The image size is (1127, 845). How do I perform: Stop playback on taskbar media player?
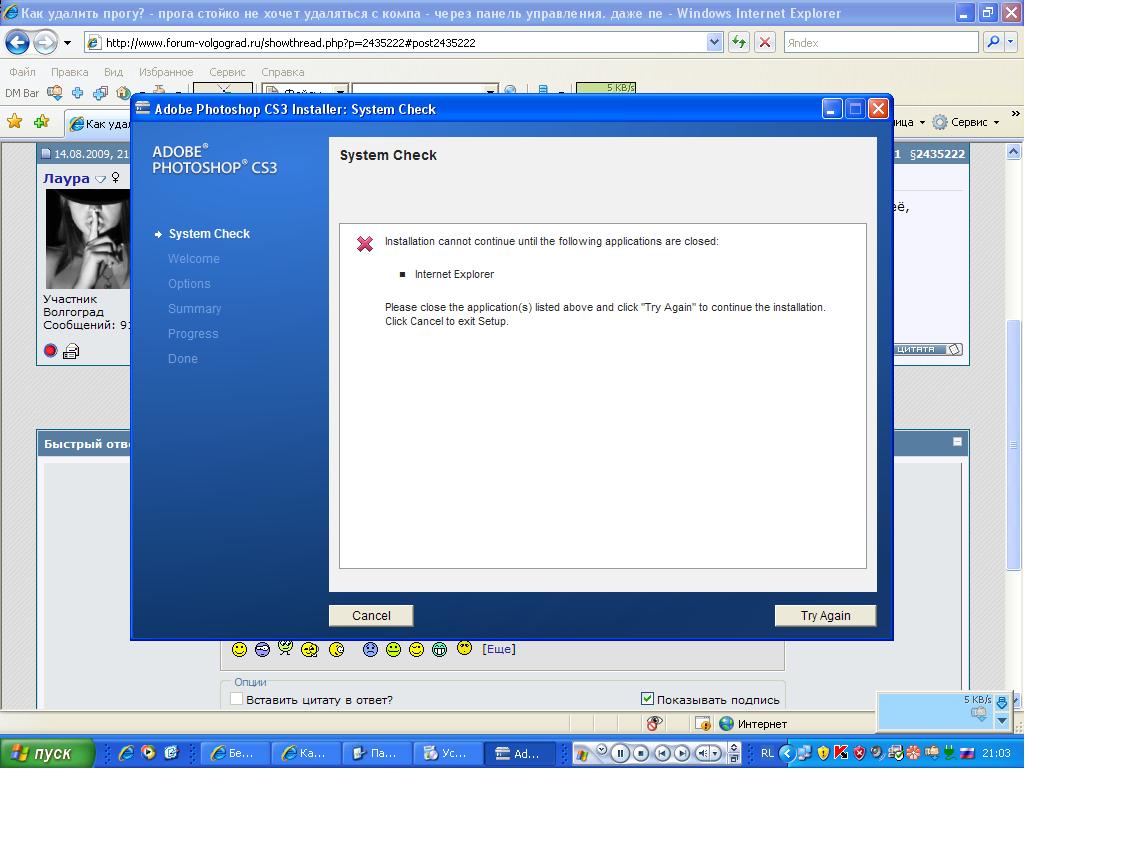click(x=641, y=753)
